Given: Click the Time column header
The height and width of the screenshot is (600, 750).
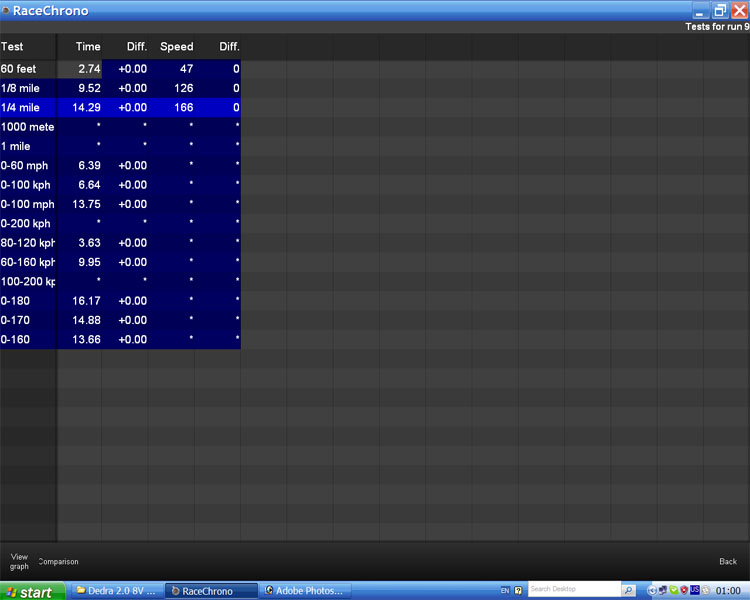Looking at the screenshot, I should (88, 47).
